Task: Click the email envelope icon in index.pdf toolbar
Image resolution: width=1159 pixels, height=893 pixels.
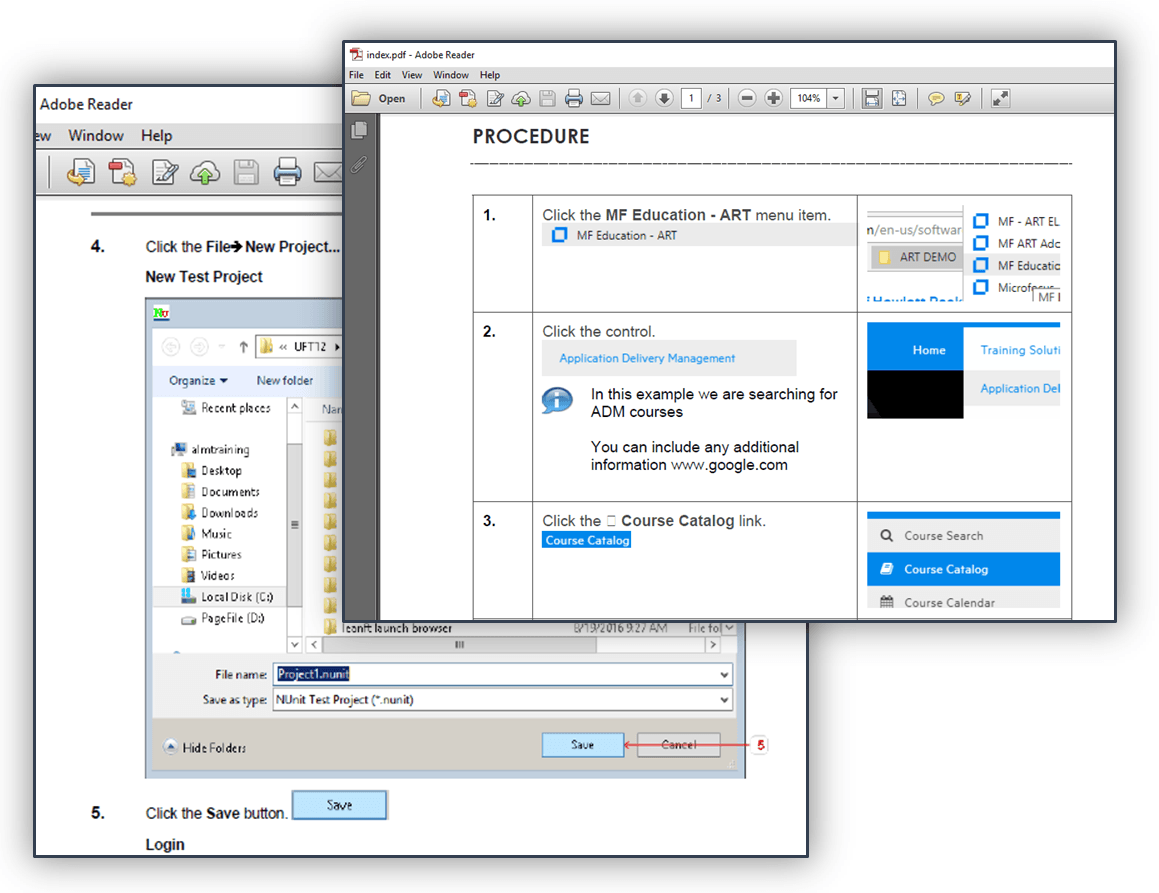Action: coord(600,98)
